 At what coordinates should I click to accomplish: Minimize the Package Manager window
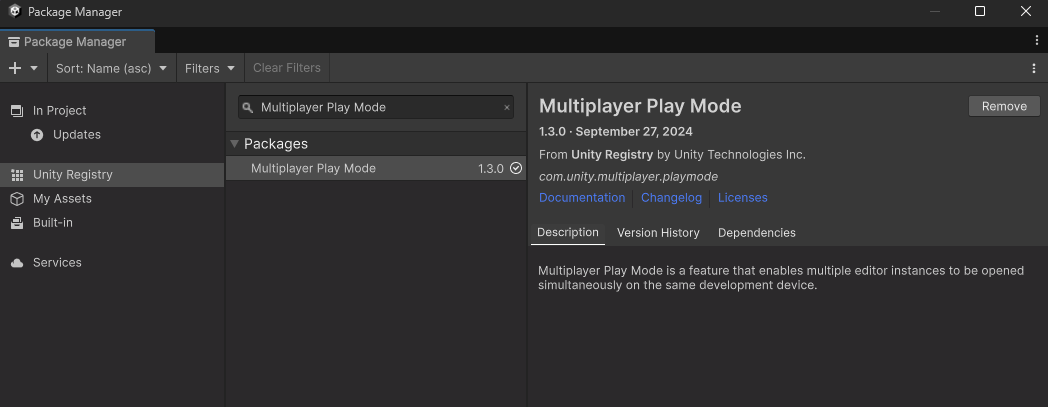pyautogui.click(x=935, y=11)
